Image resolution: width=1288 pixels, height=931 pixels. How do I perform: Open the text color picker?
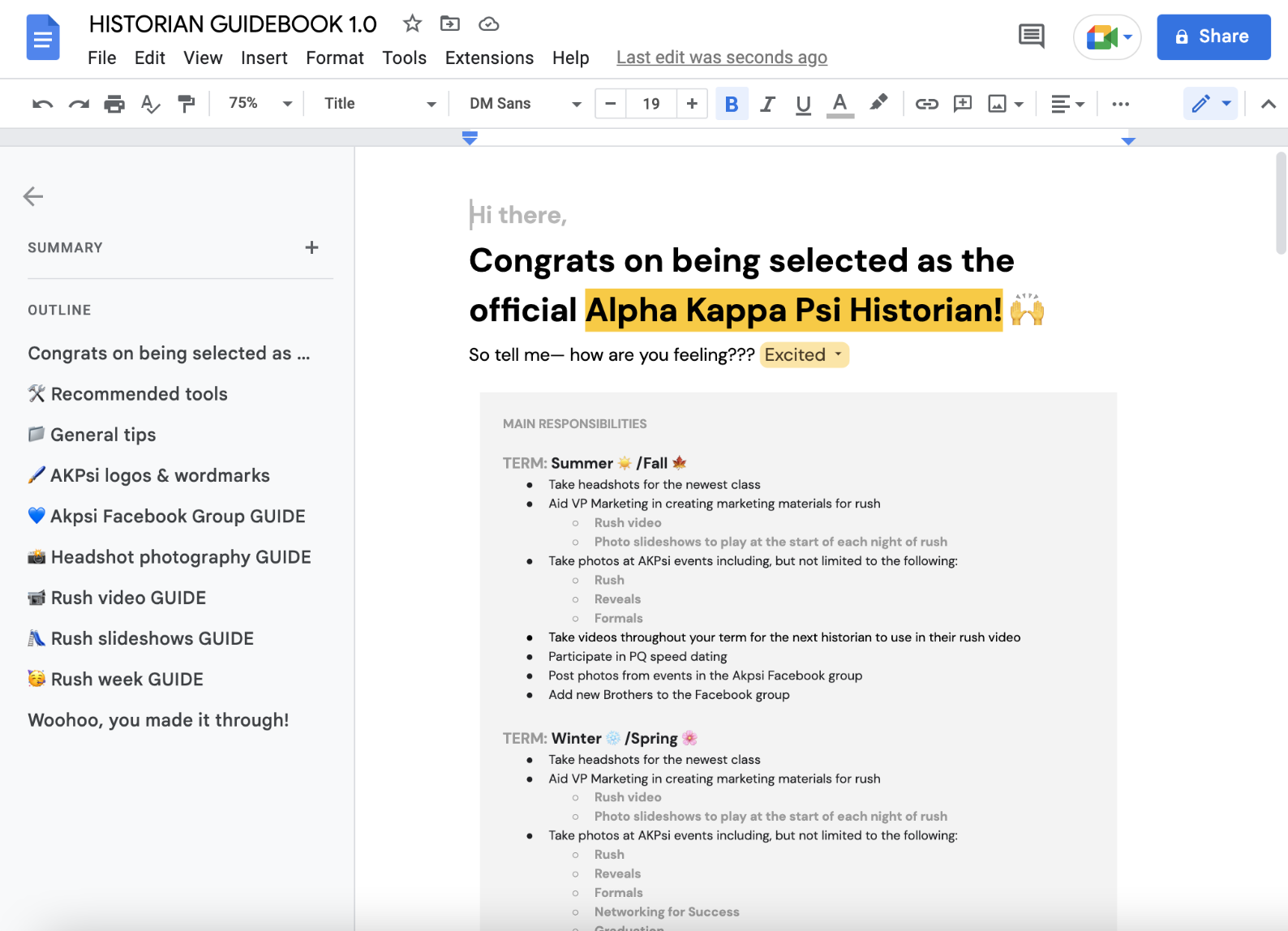[840, 104]
